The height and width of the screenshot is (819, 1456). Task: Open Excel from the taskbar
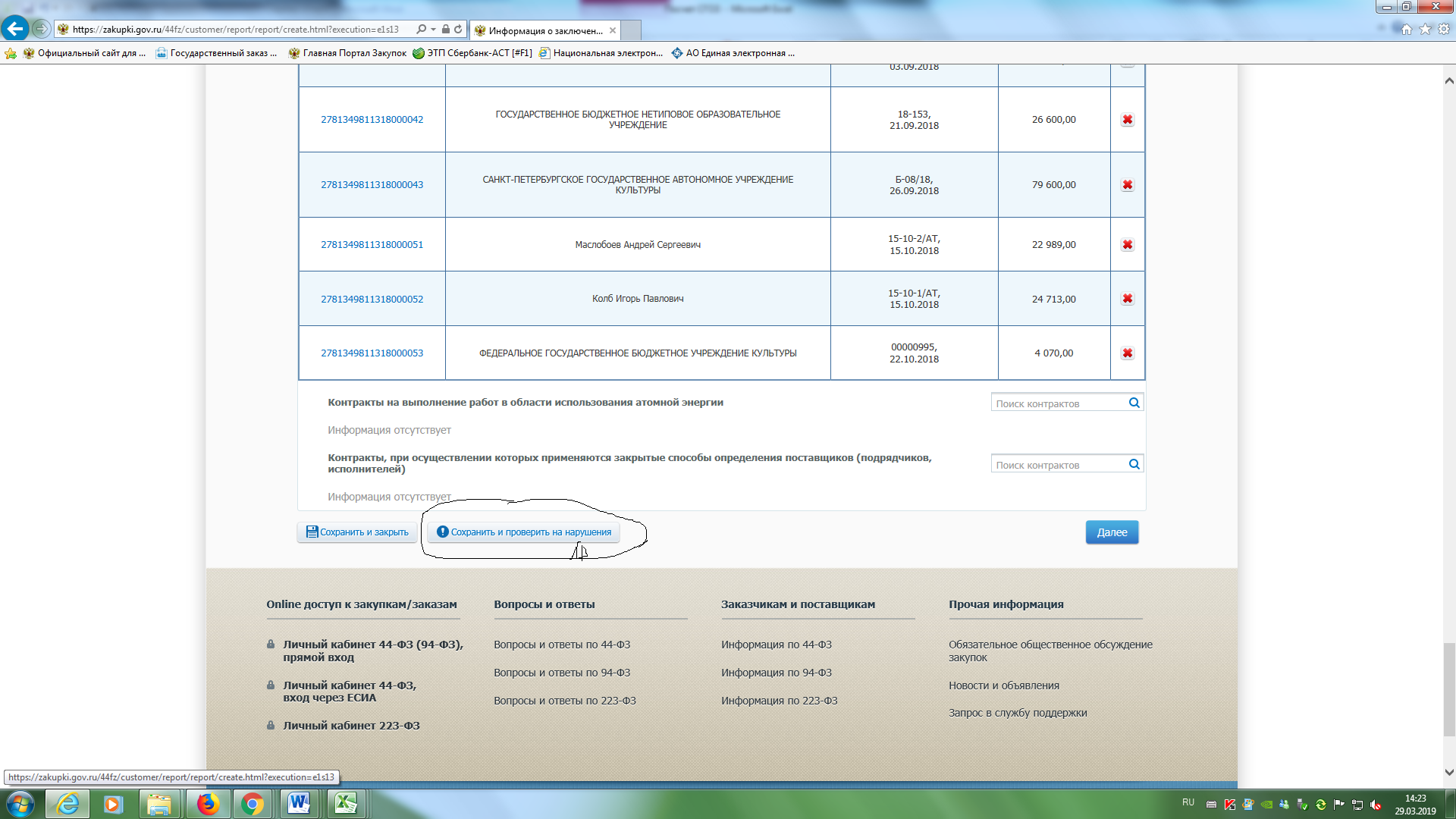[x=345, y=803]
